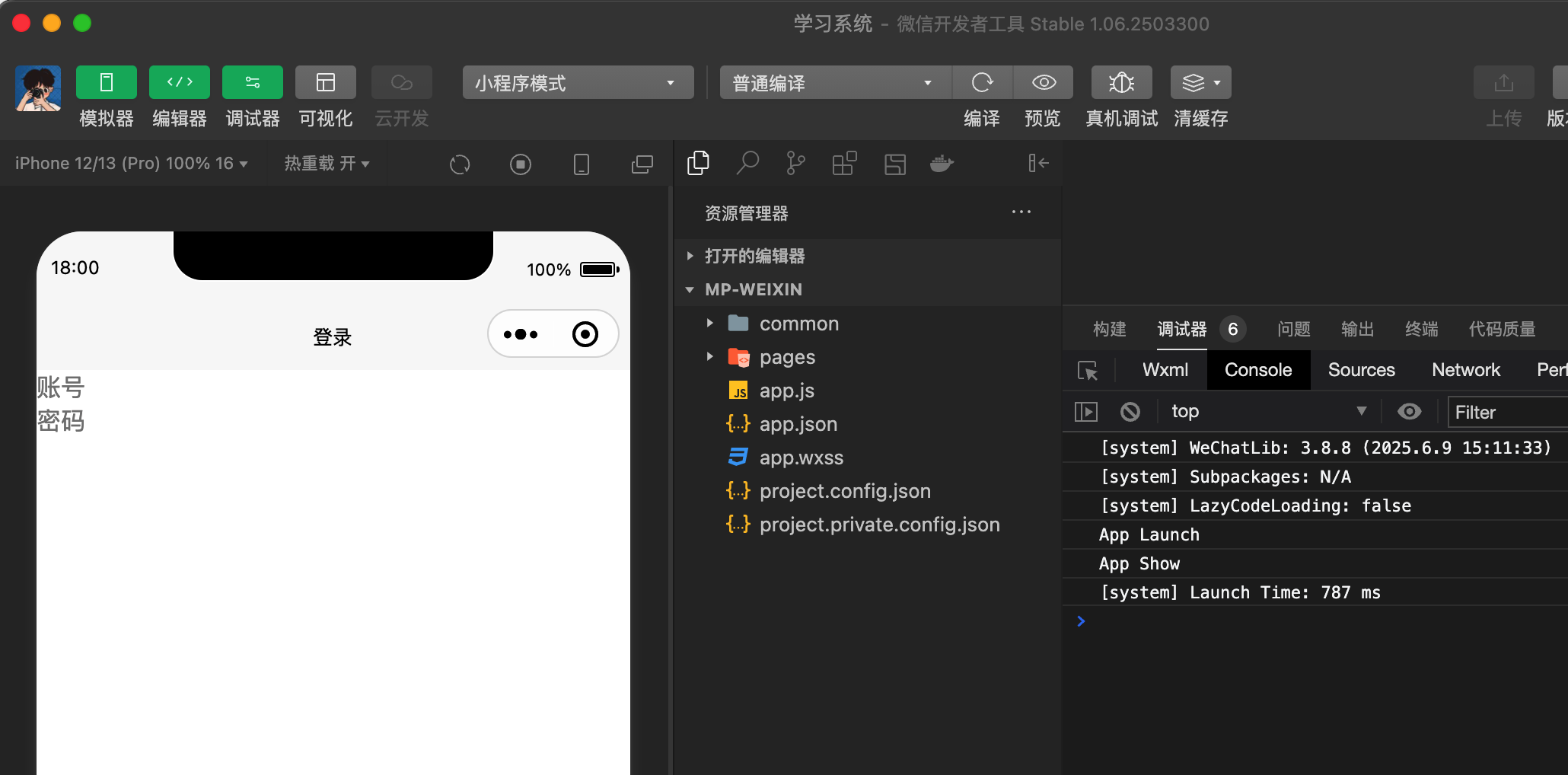Open the app.js file
Screen dimensions: 1568x775
[x=868, y=391]
